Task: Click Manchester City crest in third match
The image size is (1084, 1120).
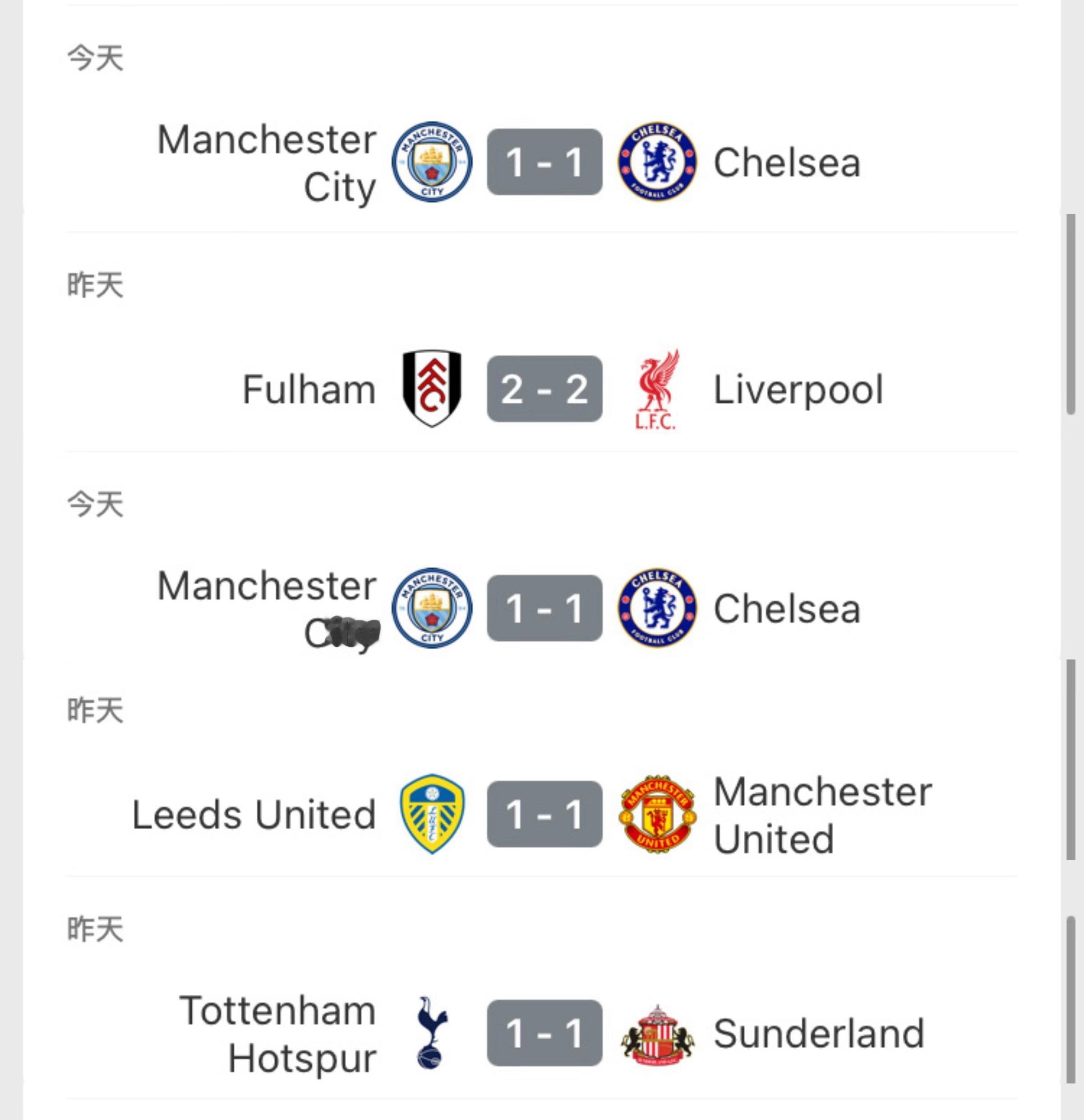Action: coord(431,608)
